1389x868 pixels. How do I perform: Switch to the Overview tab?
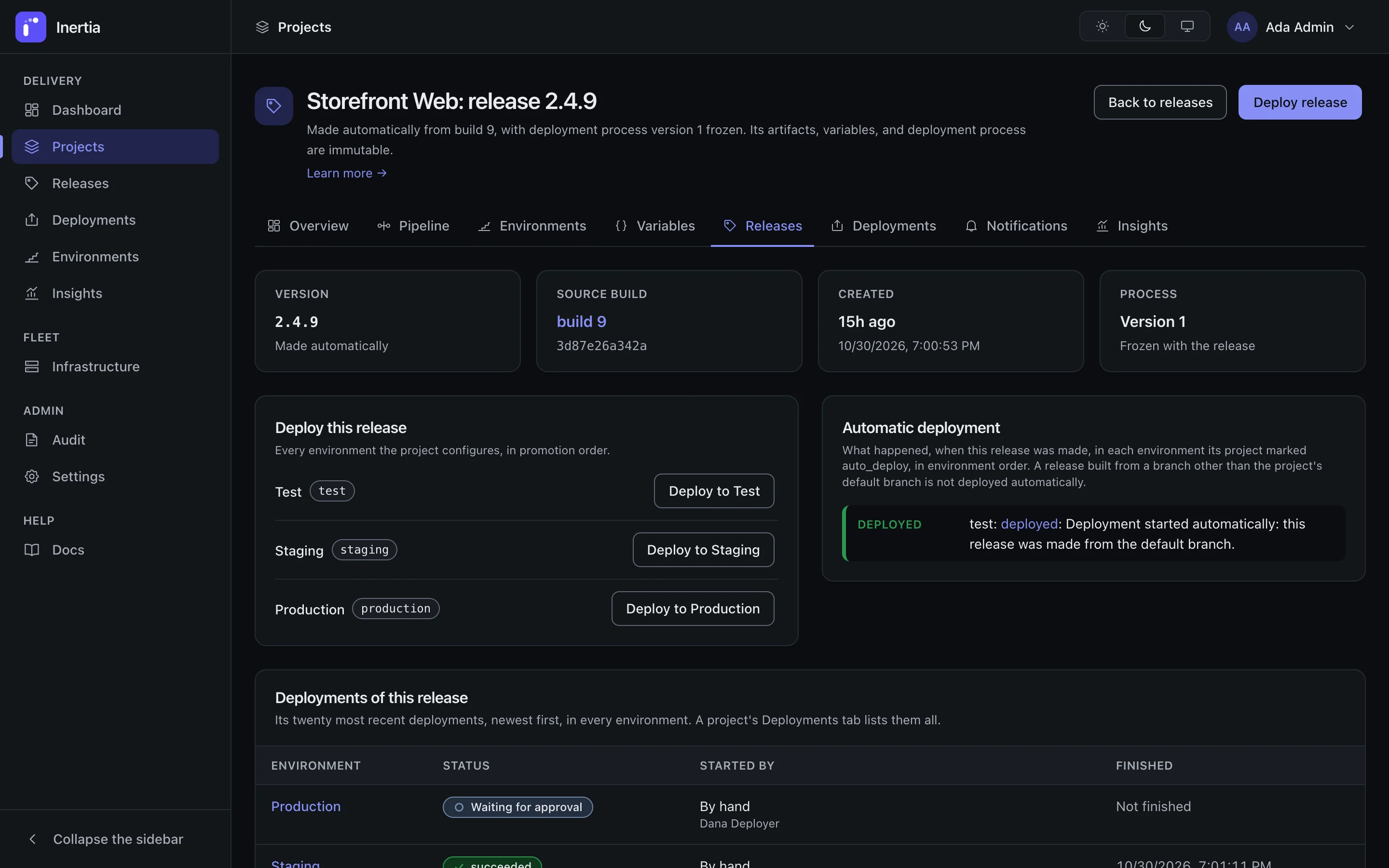tap(308, 226)
